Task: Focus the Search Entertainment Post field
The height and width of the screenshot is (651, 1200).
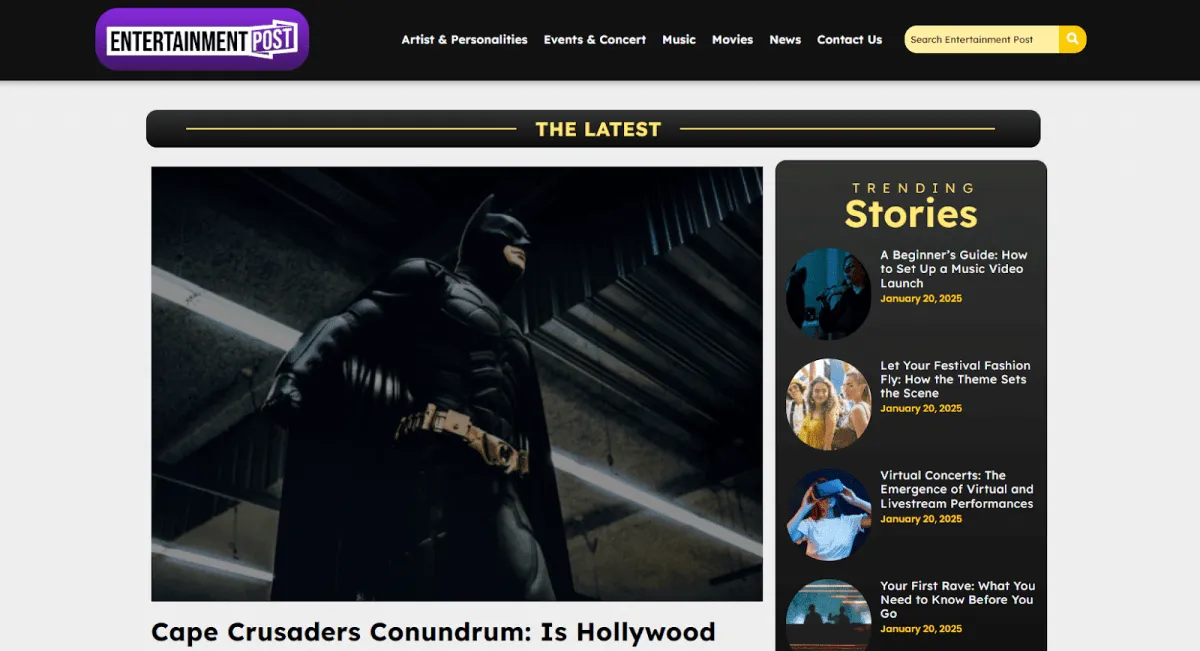Action: 981,39
